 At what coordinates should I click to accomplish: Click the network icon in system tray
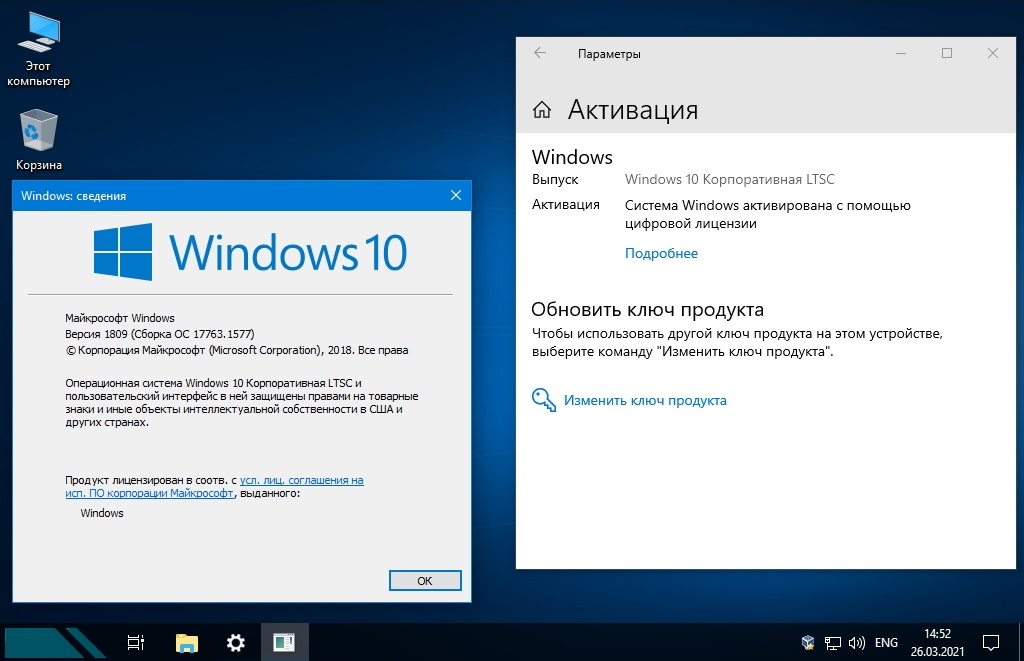click(833, 643)
